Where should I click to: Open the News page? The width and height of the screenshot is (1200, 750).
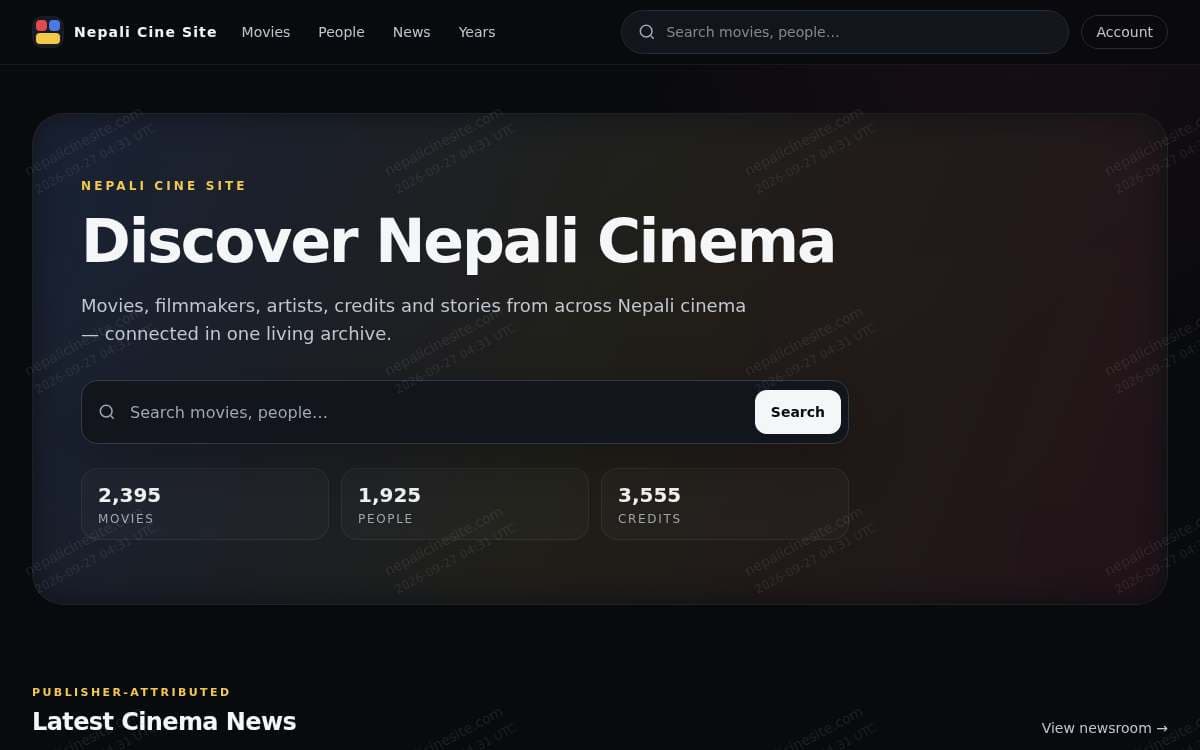click(x=412, y=32)
